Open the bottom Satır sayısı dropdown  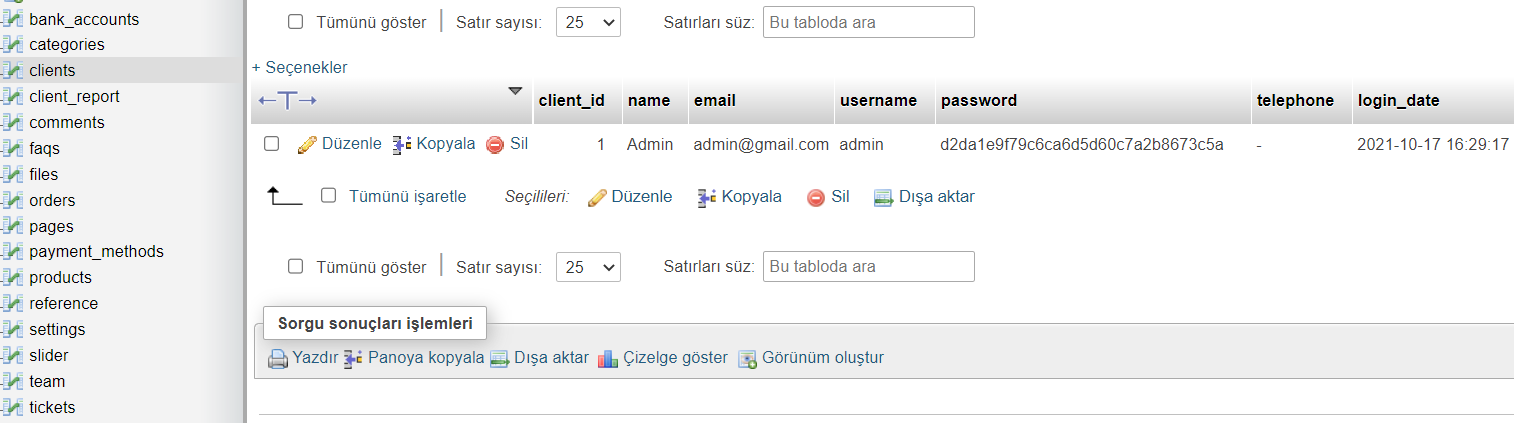pos(588,267)
